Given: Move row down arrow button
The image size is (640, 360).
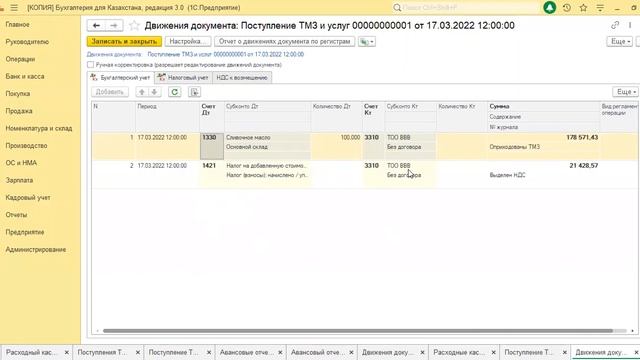Looking at the screenshot, I should [x=154, y=92].
